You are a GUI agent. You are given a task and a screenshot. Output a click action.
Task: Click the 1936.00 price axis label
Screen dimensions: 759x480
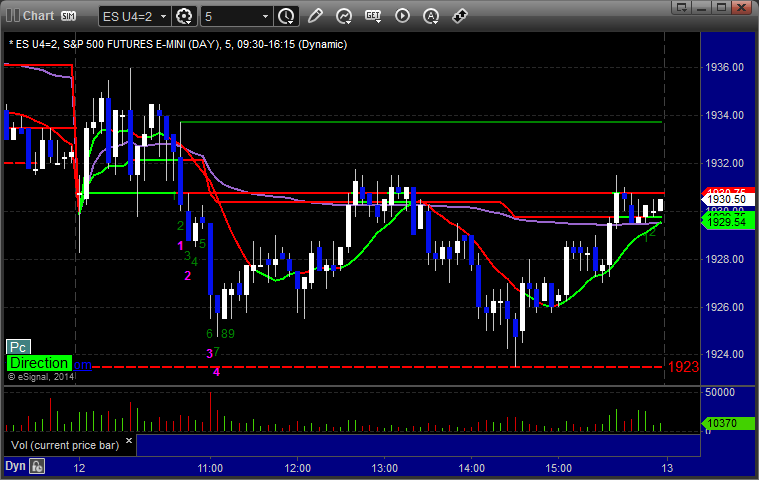click(x=725, y=67)
